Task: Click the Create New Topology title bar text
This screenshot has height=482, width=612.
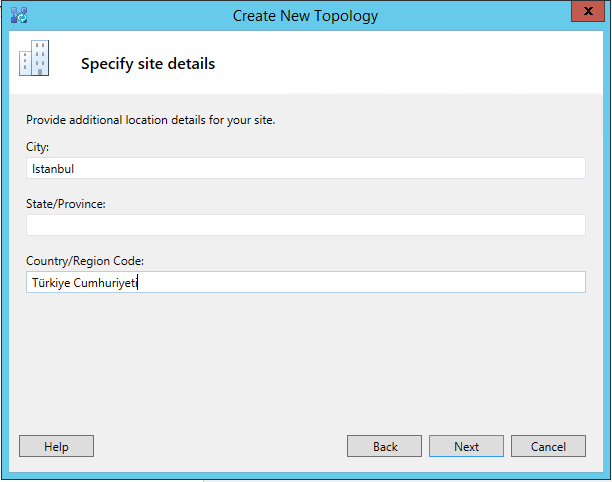Action: pos(305,16)
